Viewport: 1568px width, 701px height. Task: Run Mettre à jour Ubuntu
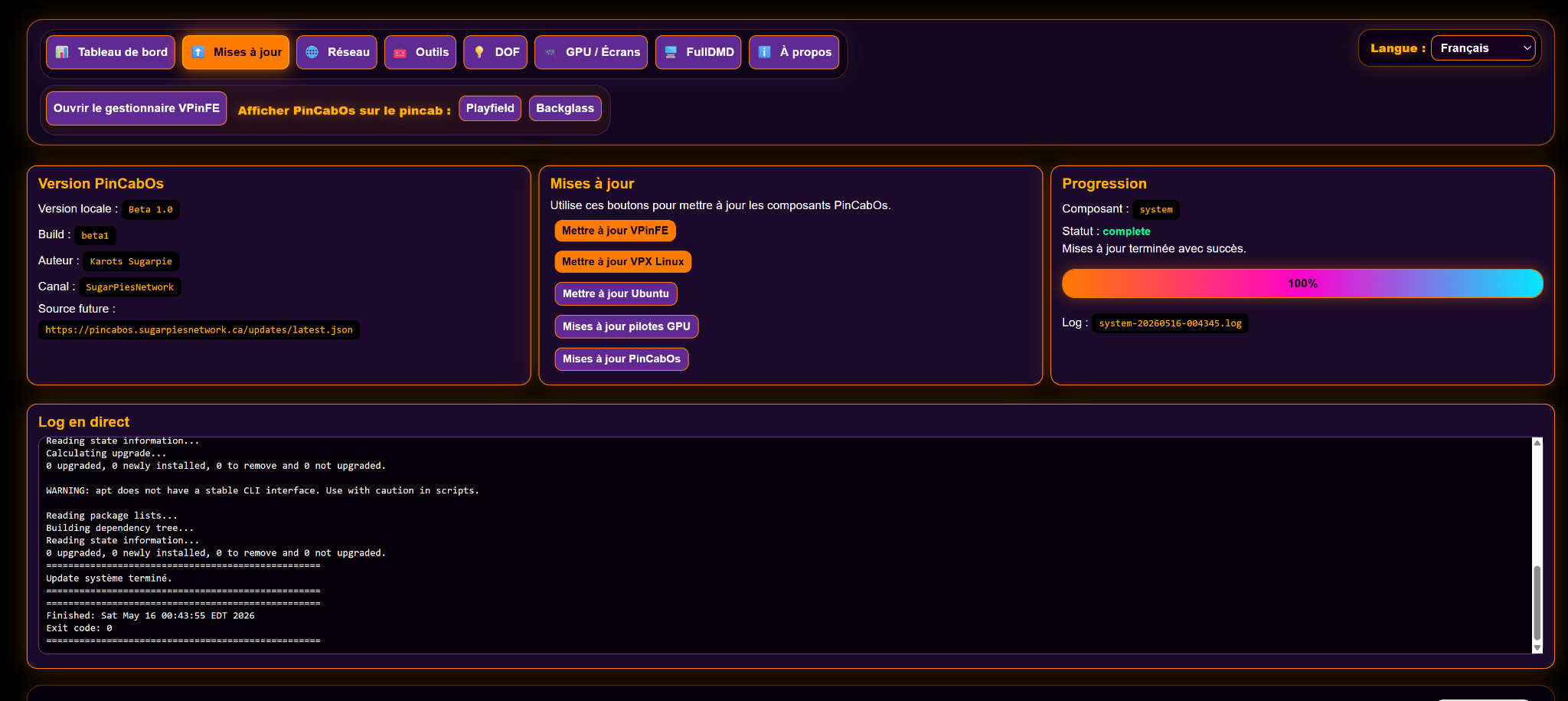[616, 293]
